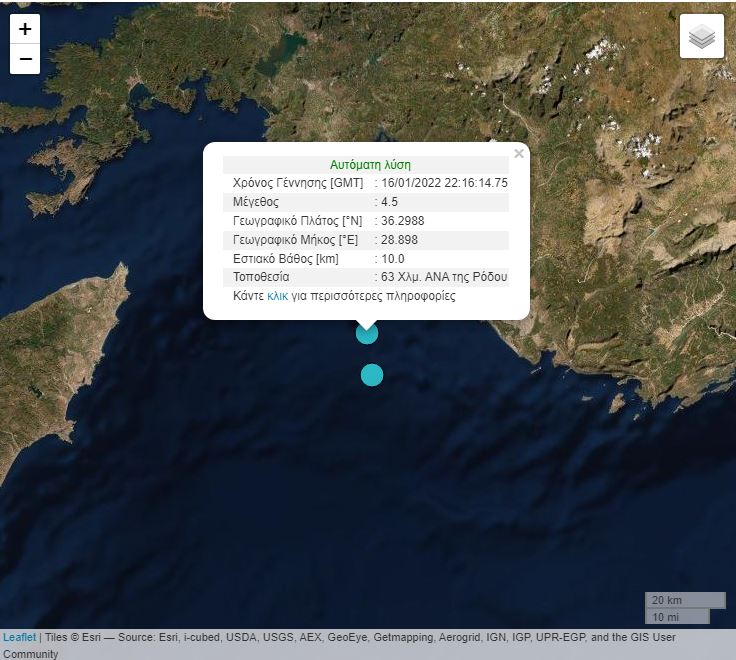
Task: Click the 20 km scale bar
Action: 685,600
